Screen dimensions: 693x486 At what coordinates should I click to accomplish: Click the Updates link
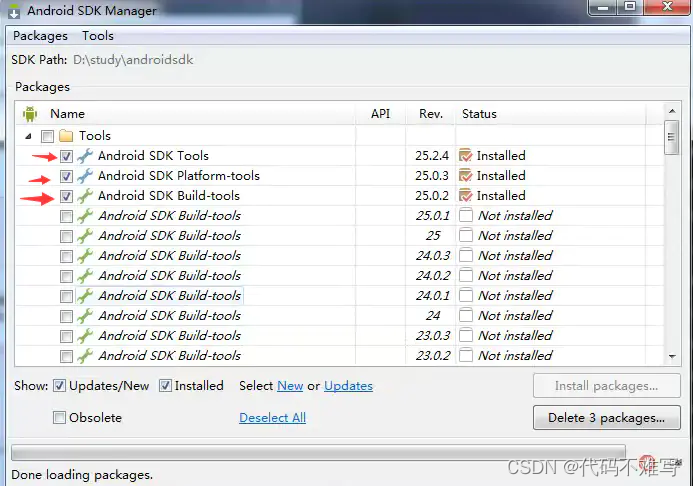348,386
